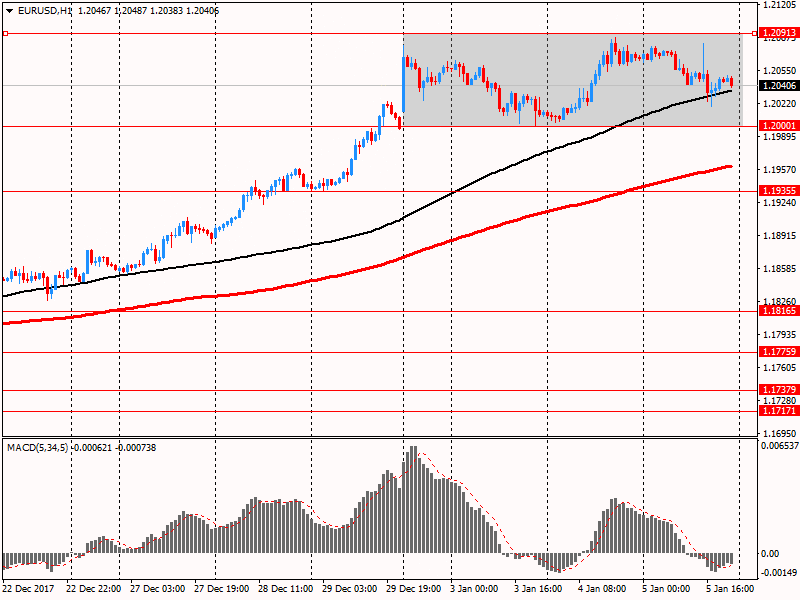Image resolution: width=800 pixels, height=600 pixels.
Task: Click the 0.006537 MACD scale value
Action: click(780, 445)
